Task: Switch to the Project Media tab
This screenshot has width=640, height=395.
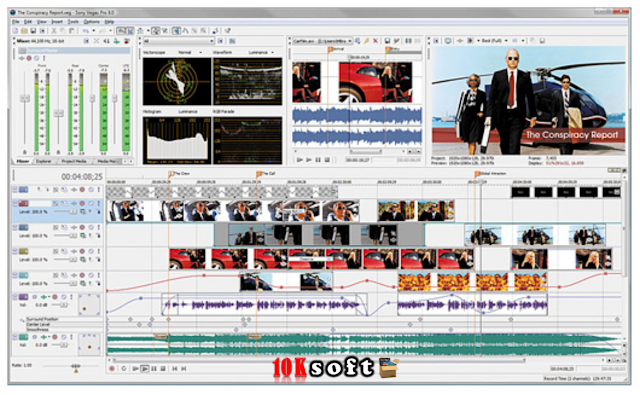Action: point(74,161)
